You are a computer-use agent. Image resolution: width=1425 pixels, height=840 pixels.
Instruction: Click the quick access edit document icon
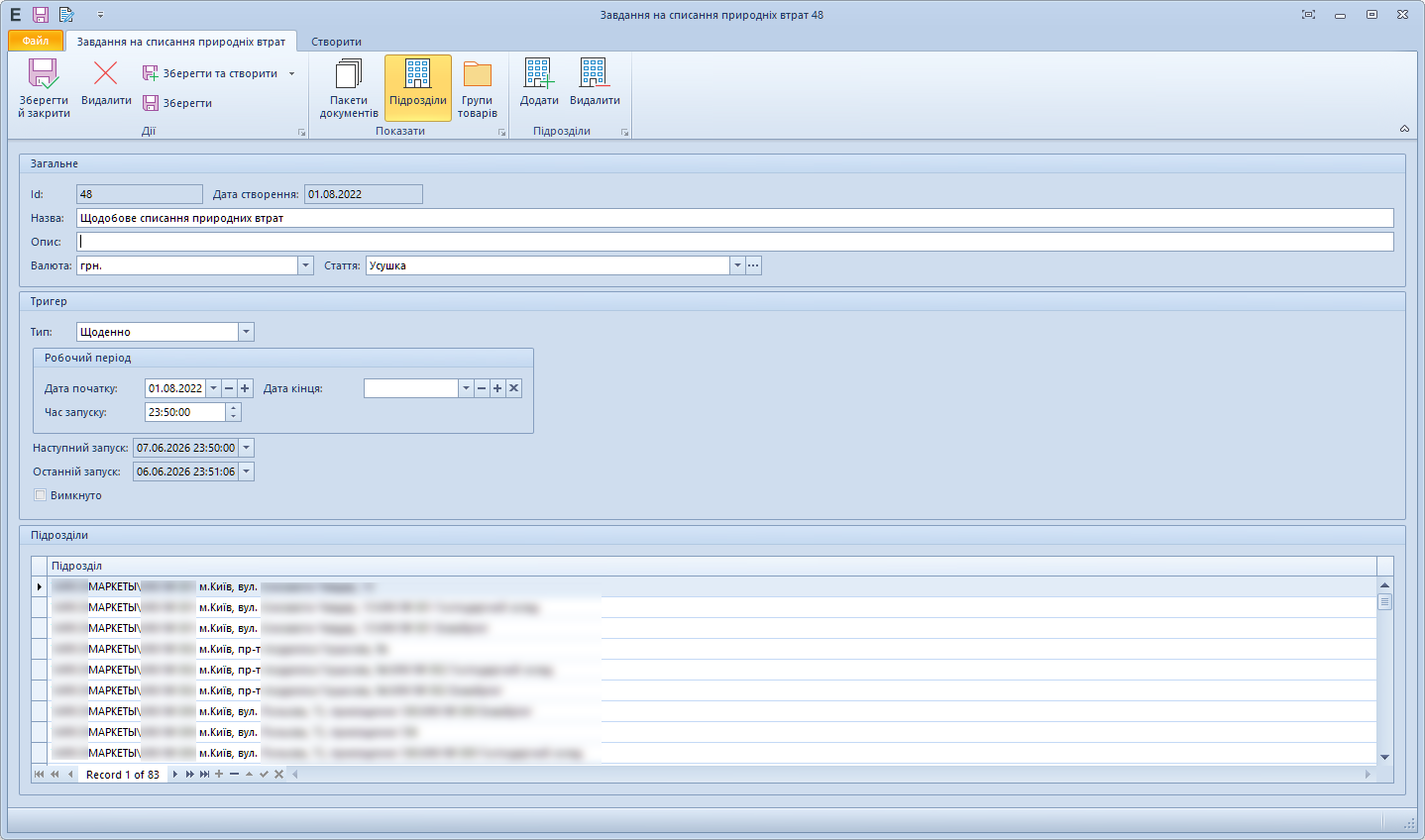(x=66, y=15)
